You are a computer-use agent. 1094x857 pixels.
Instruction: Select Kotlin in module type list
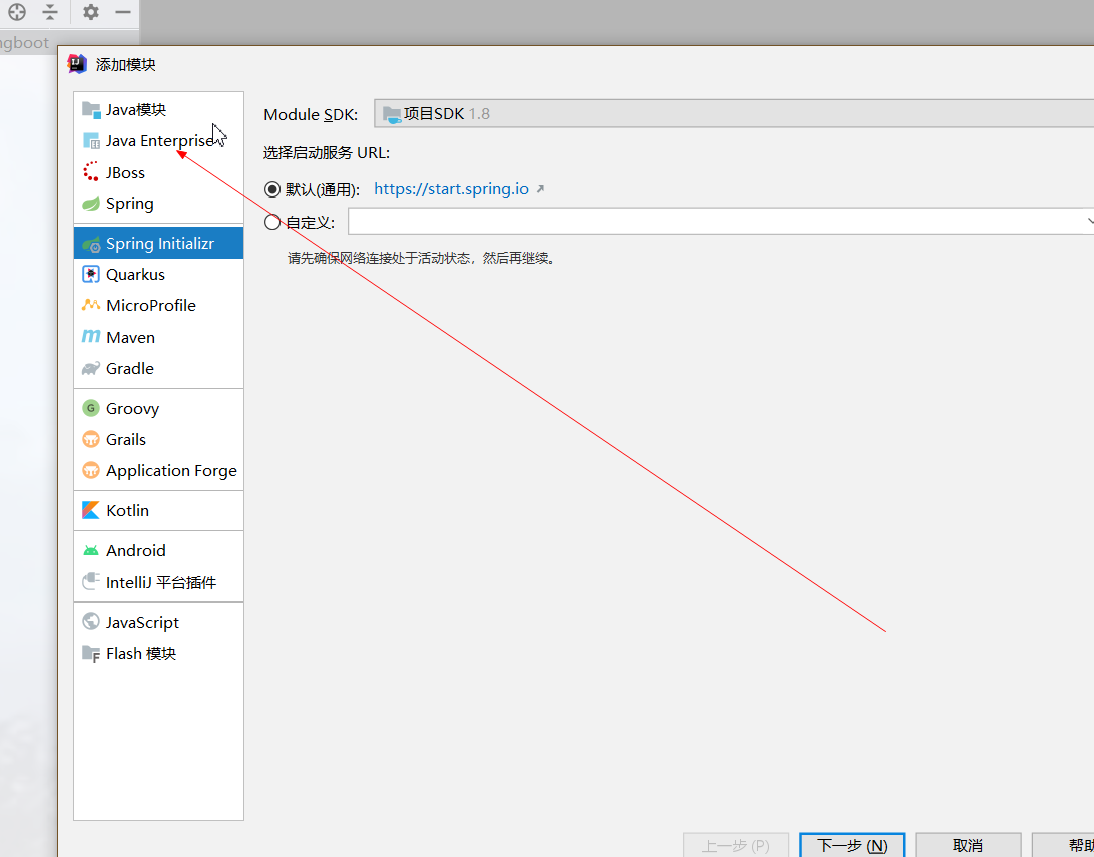(x=158, y=510)
